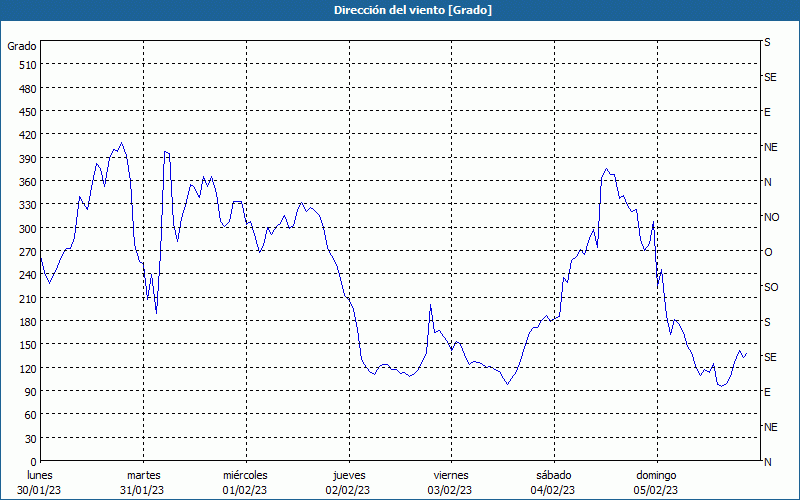Click the 300 y-axis value

(28, 229)
